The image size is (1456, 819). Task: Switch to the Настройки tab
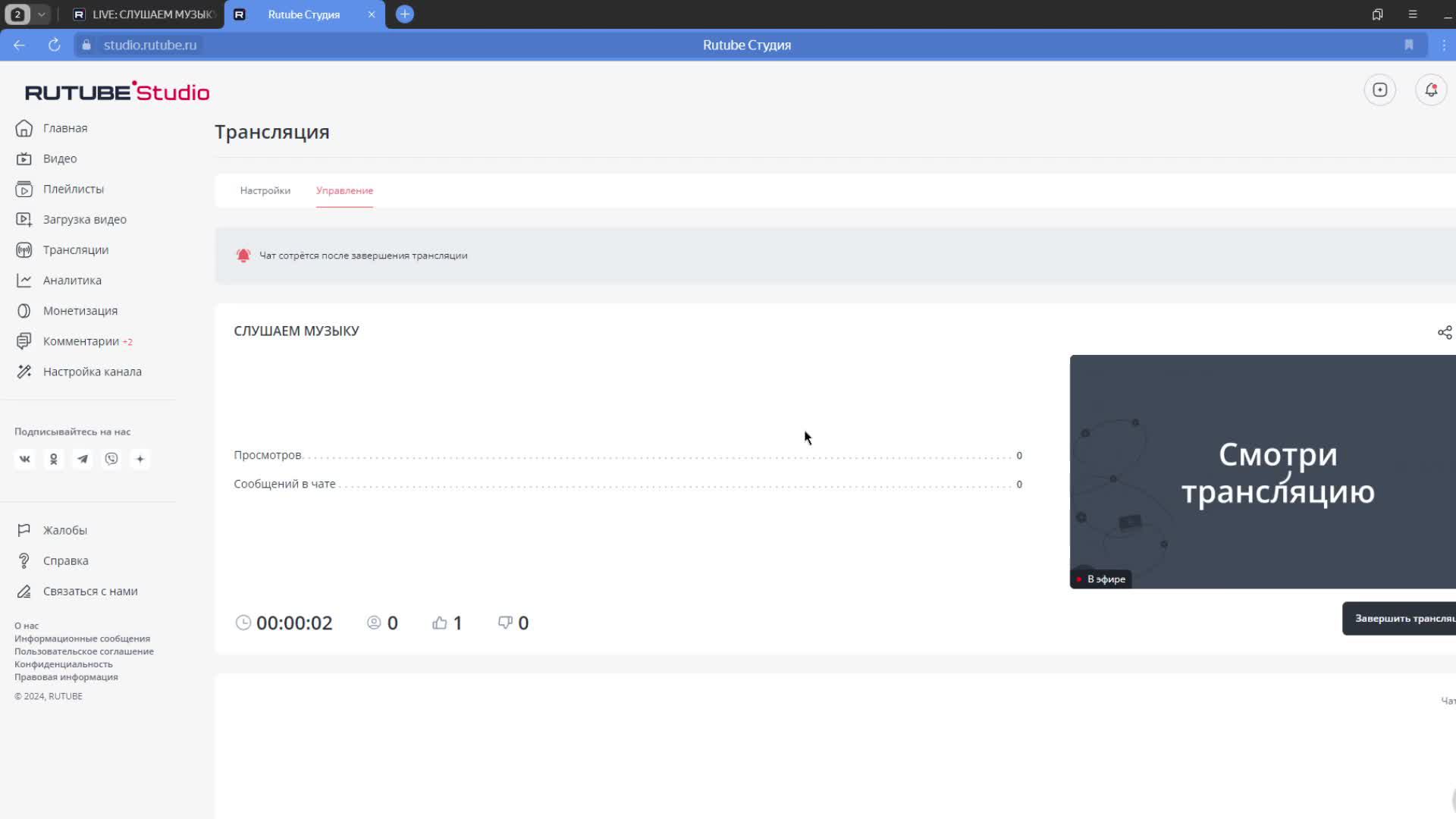point(265,191)
